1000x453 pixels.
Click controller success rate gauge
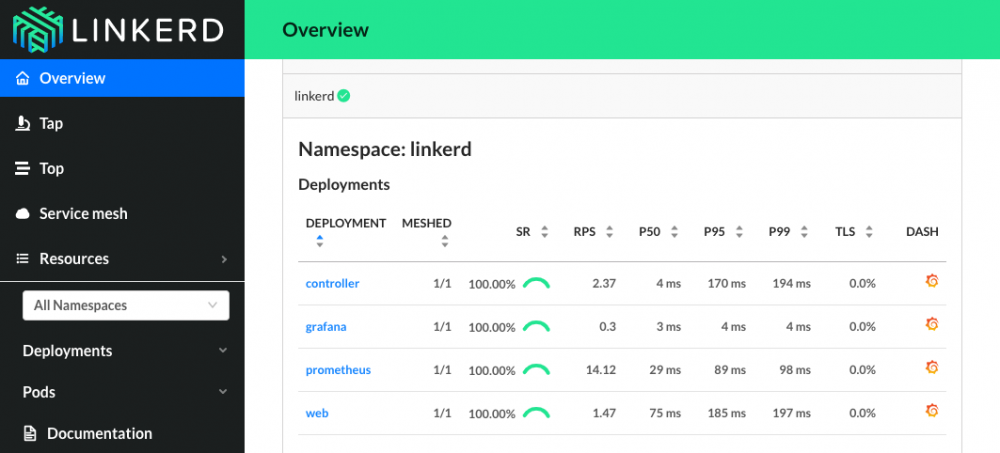coord(536,283)
